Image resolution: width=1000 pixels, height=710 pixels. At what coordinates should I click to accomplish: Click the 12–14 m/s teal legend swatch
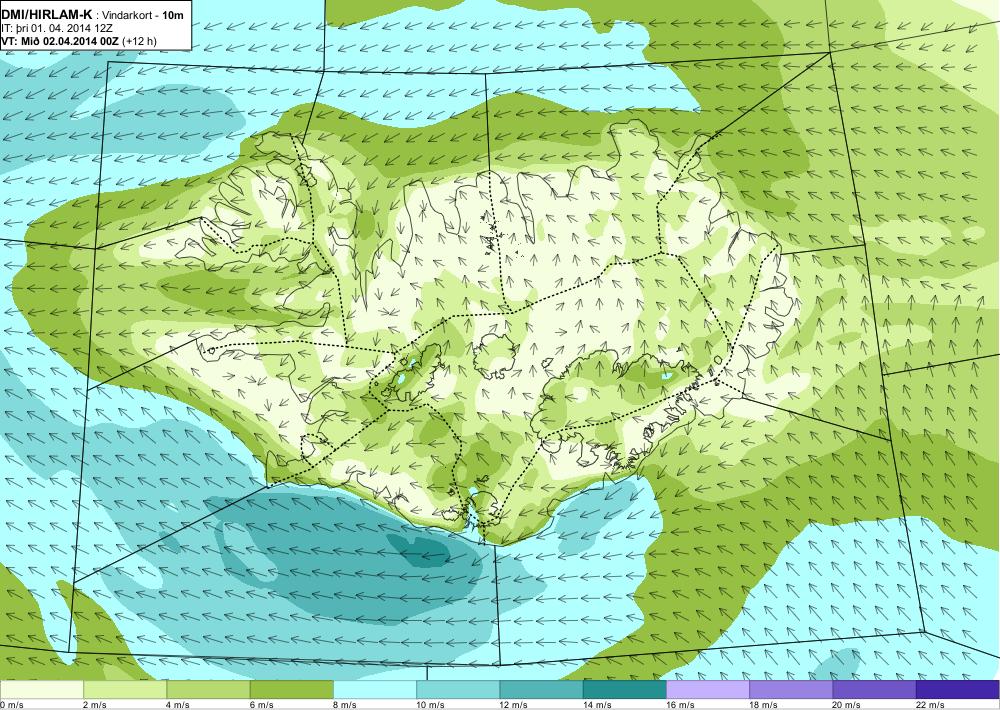541,690
